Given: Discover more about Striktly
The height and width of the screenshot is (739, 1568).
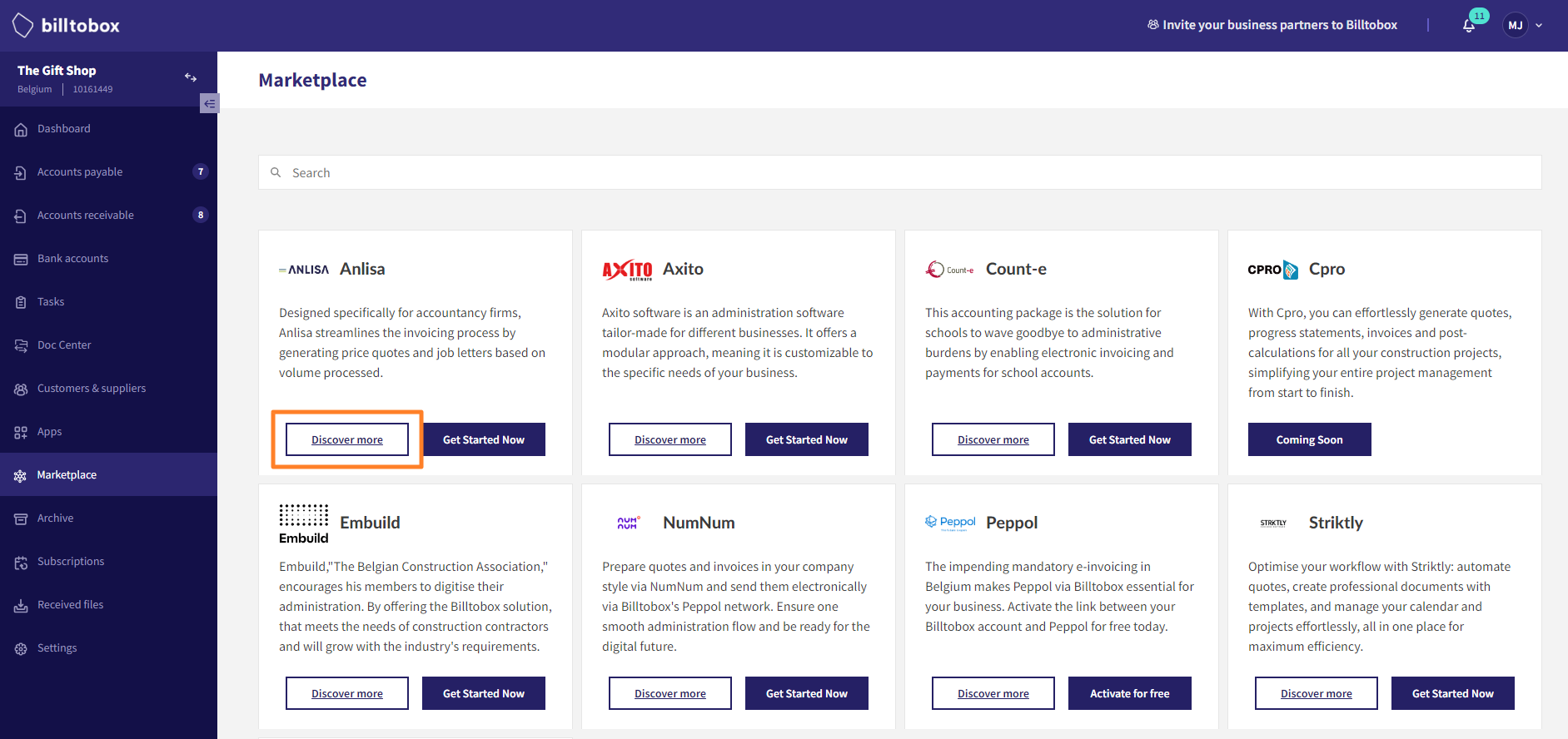Looking at the screenshot, I should coord(1317,693).
